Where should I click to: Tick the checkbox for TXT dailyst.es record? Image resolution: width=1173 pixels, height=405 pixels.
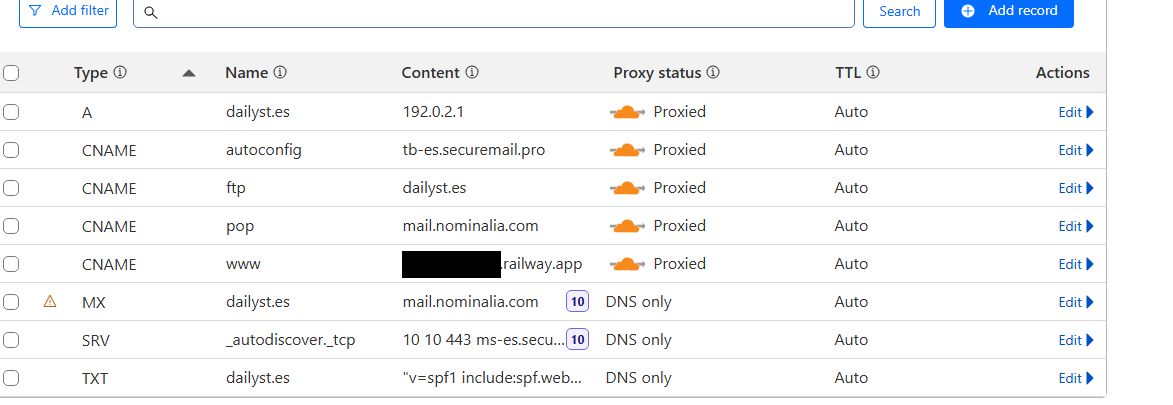[x=11, y=378]
